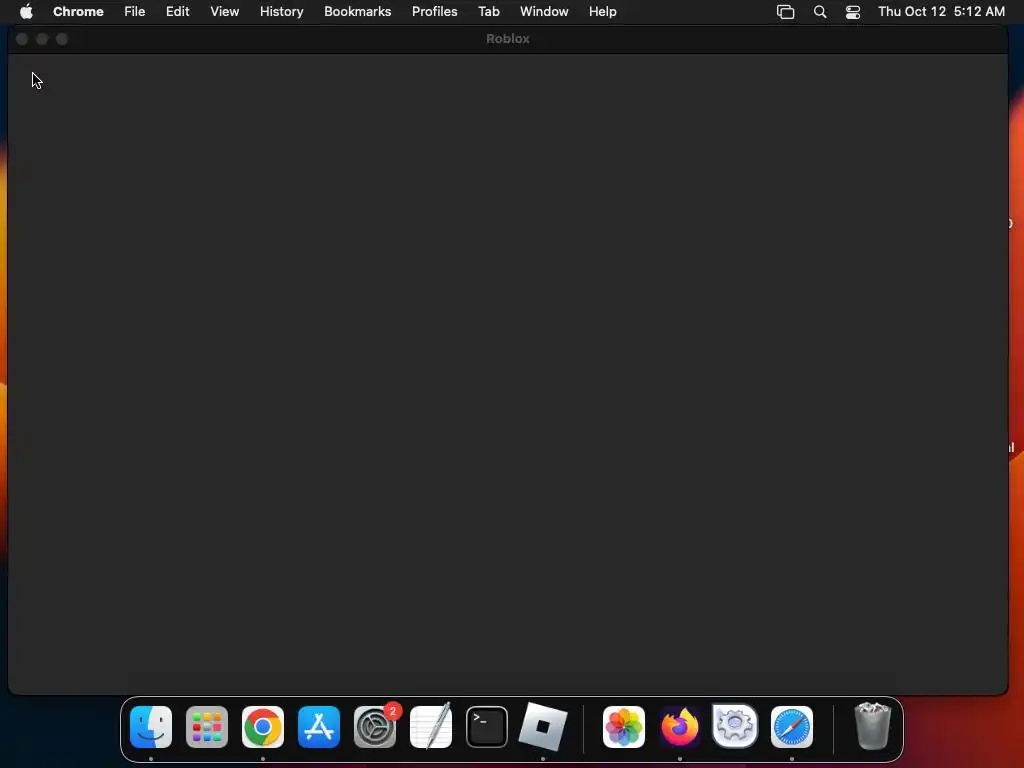This screenshot has height=768, width=1024.
Task: Click the Roblox window title text
Action: pyautogui.click(x=507, y=39)
